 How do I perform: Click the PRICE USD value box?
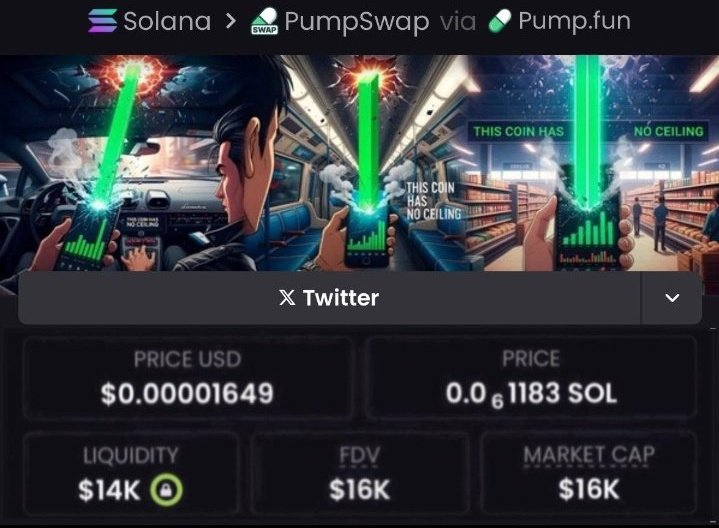(x=188, y=378)
